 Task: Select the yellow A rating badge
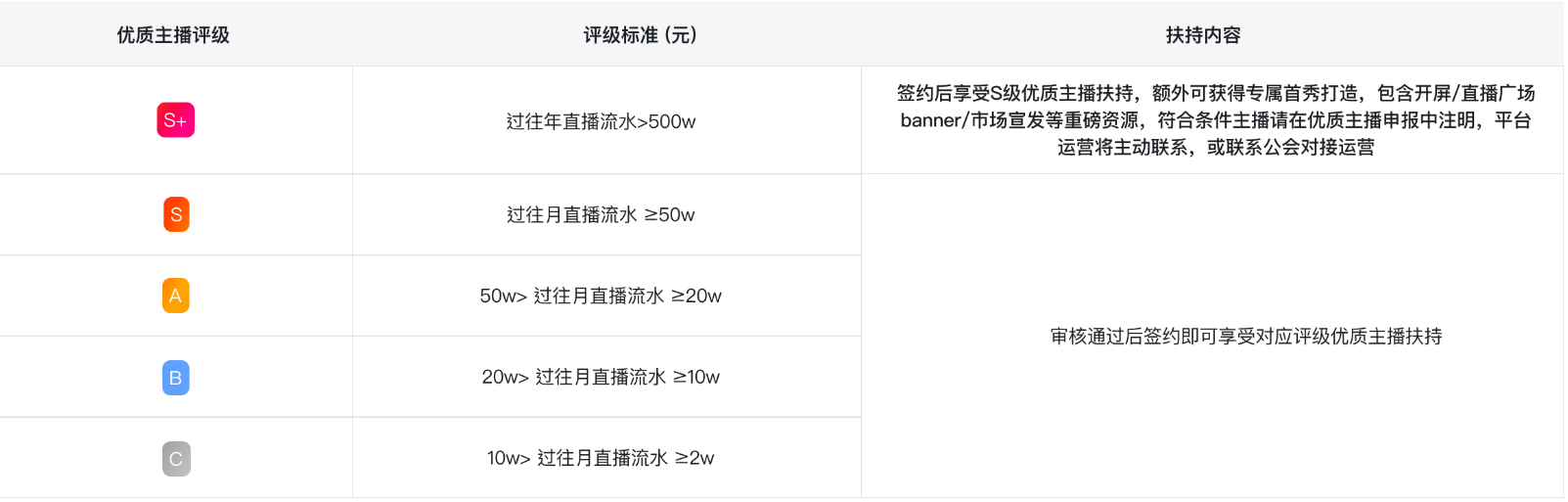176,296
